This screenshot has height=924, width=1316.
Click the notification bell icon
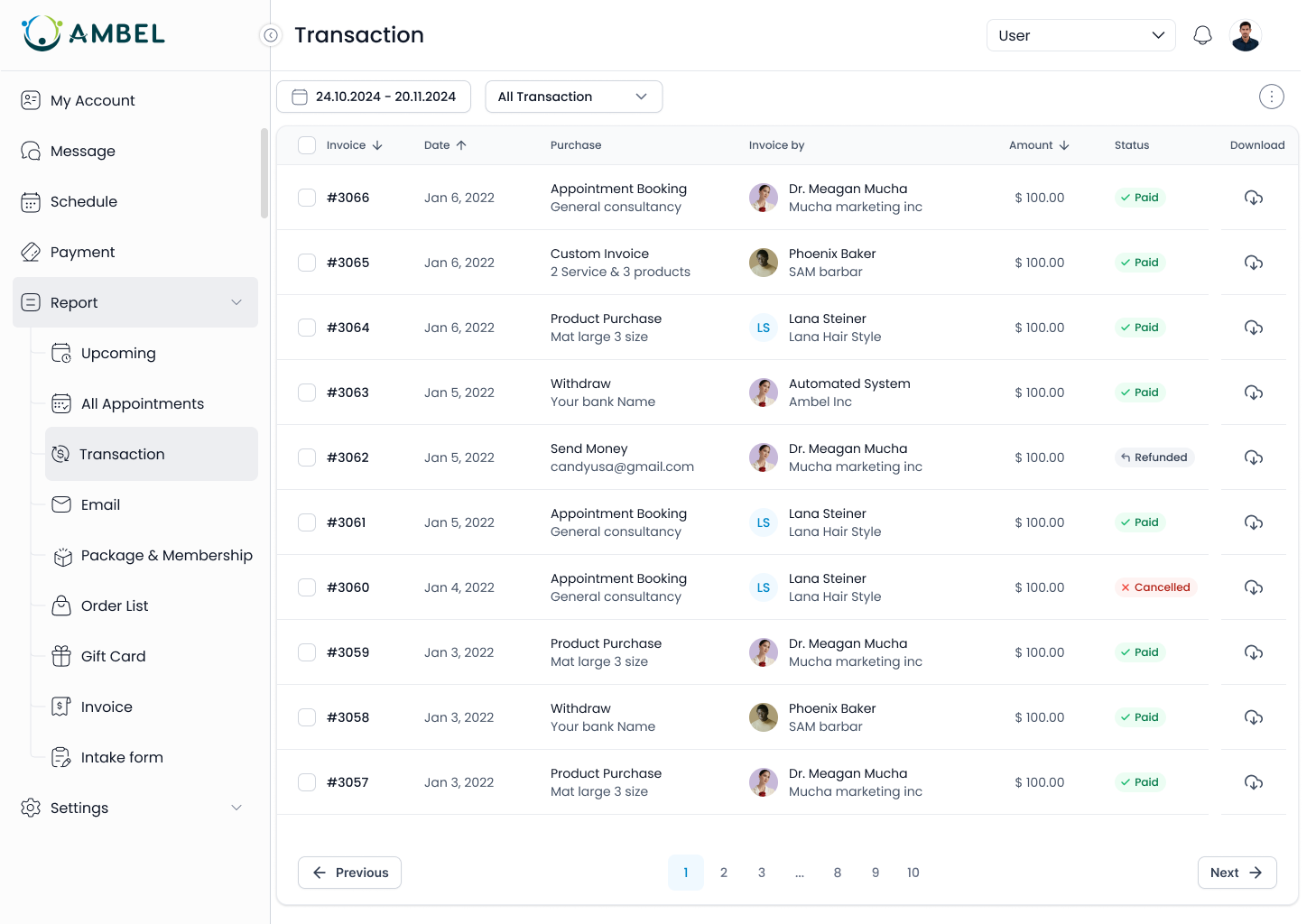pos(1202,34)
